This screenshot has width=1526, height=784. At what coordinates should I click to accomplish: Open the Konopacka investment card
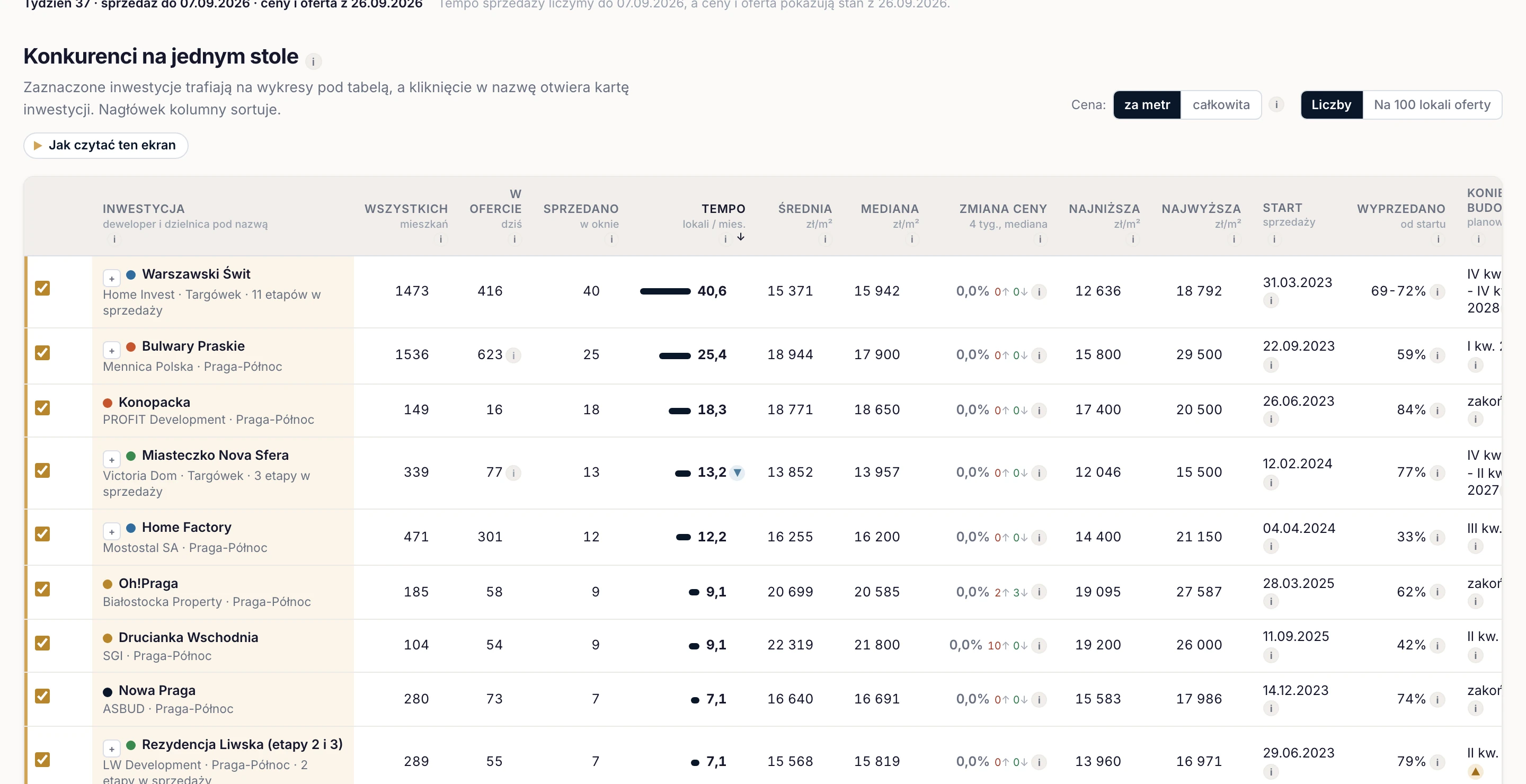point(154,402)
